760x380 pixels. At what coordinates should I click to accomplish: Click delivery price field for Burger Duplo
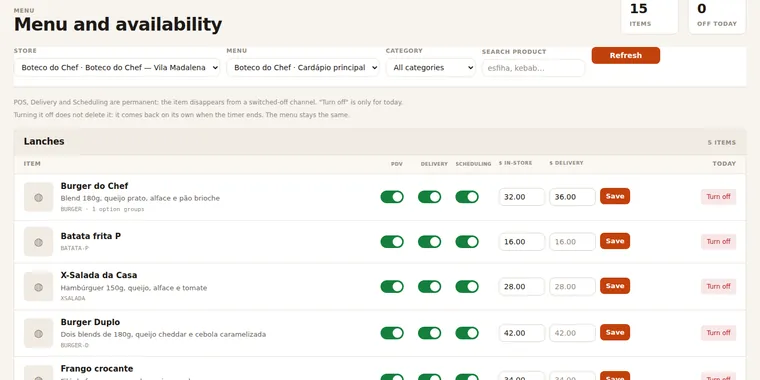(x=572, y=333)
